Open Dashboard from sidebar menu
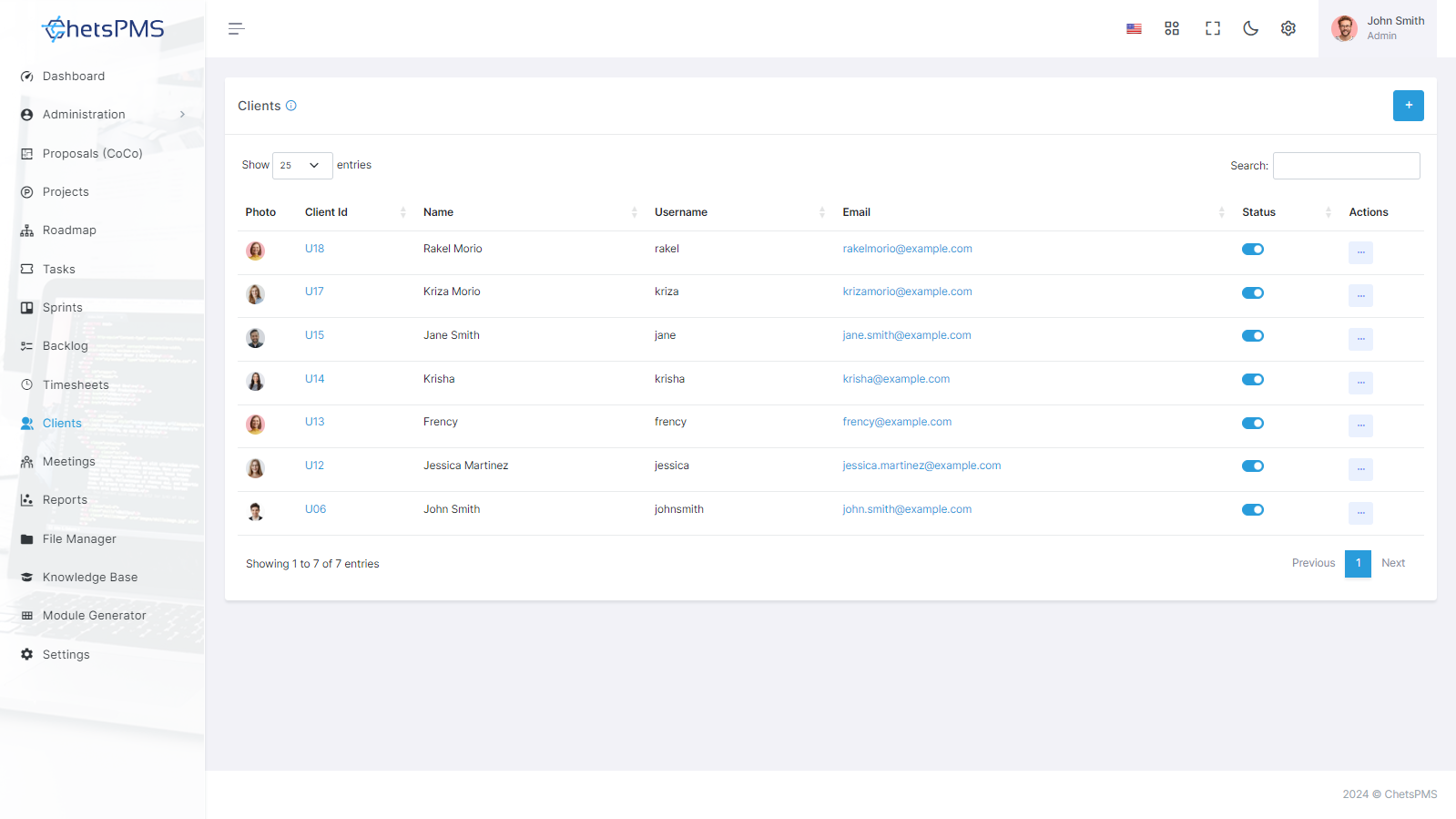Image resolution: width=1456 pixels, height=819 pixels. (74, 77)
